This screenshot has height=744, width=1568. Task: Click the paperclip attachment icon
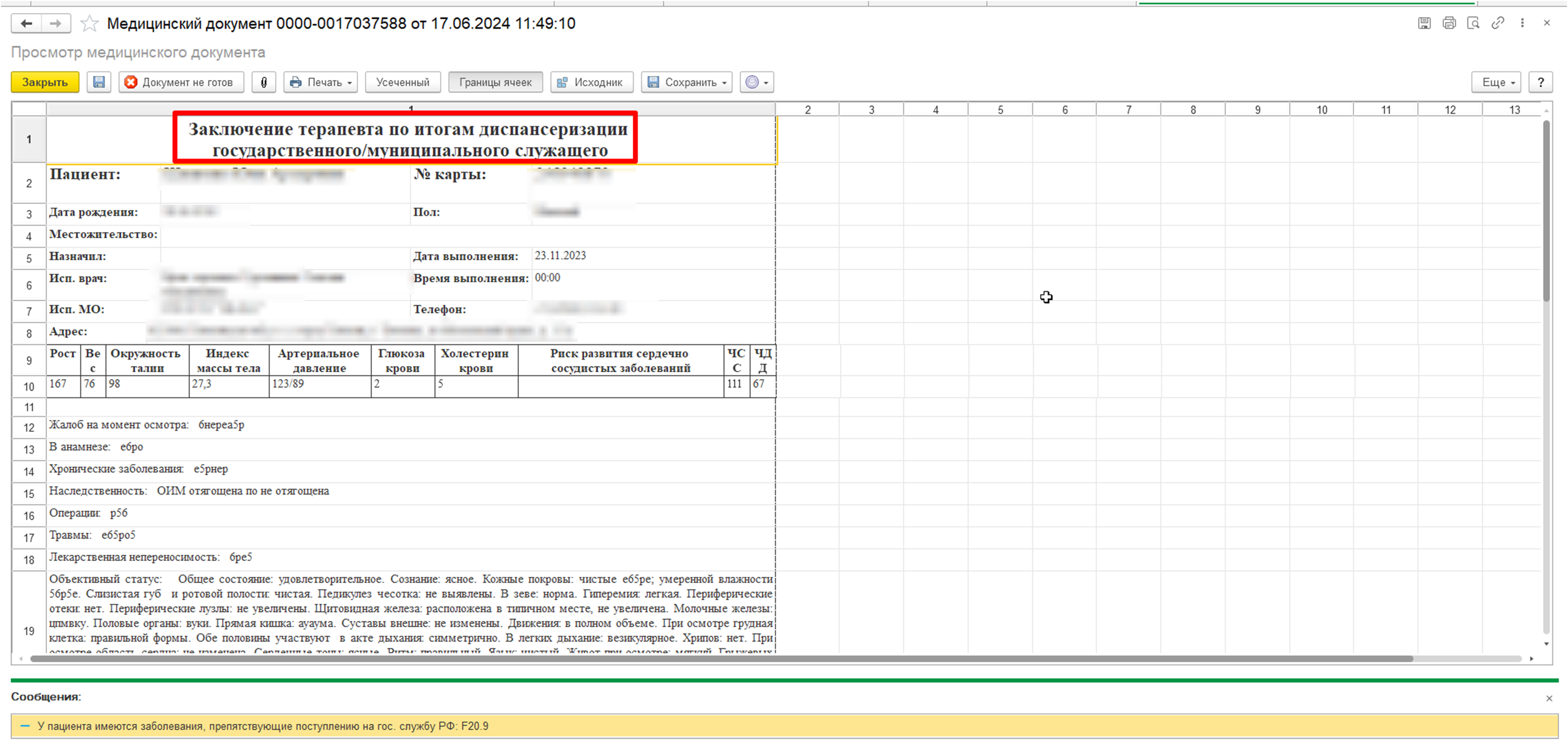[x=263, y=82]
